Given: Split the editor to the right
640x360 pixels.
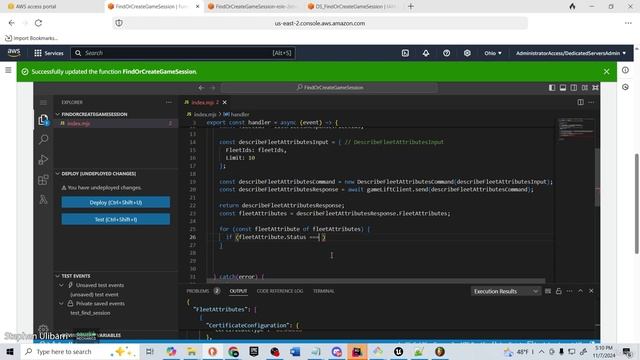Looking at the screenshot, I should point(580,102).
